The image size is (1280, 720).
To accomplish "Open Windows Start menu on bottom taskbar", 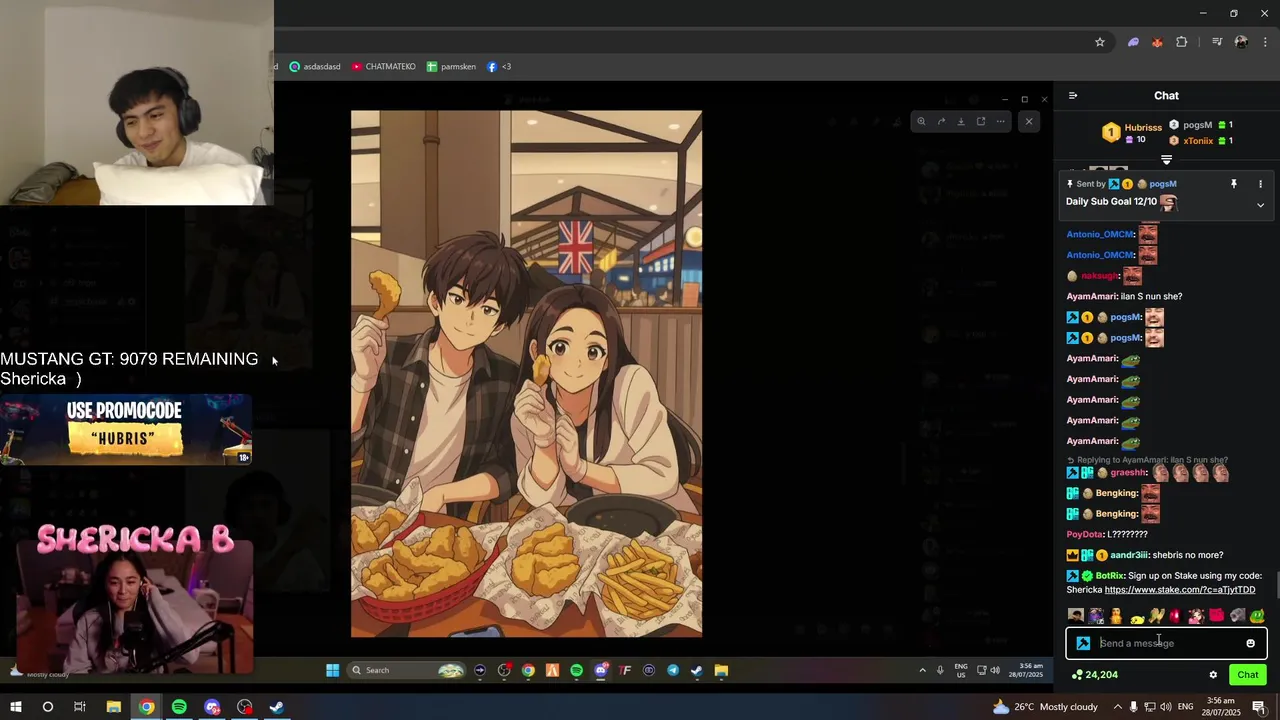I will 15,707.
